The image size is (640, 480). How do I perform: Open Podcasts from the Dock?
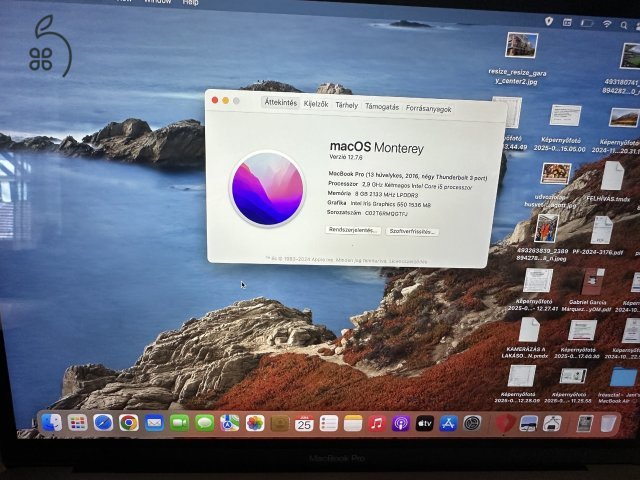(x=401, y=424)
